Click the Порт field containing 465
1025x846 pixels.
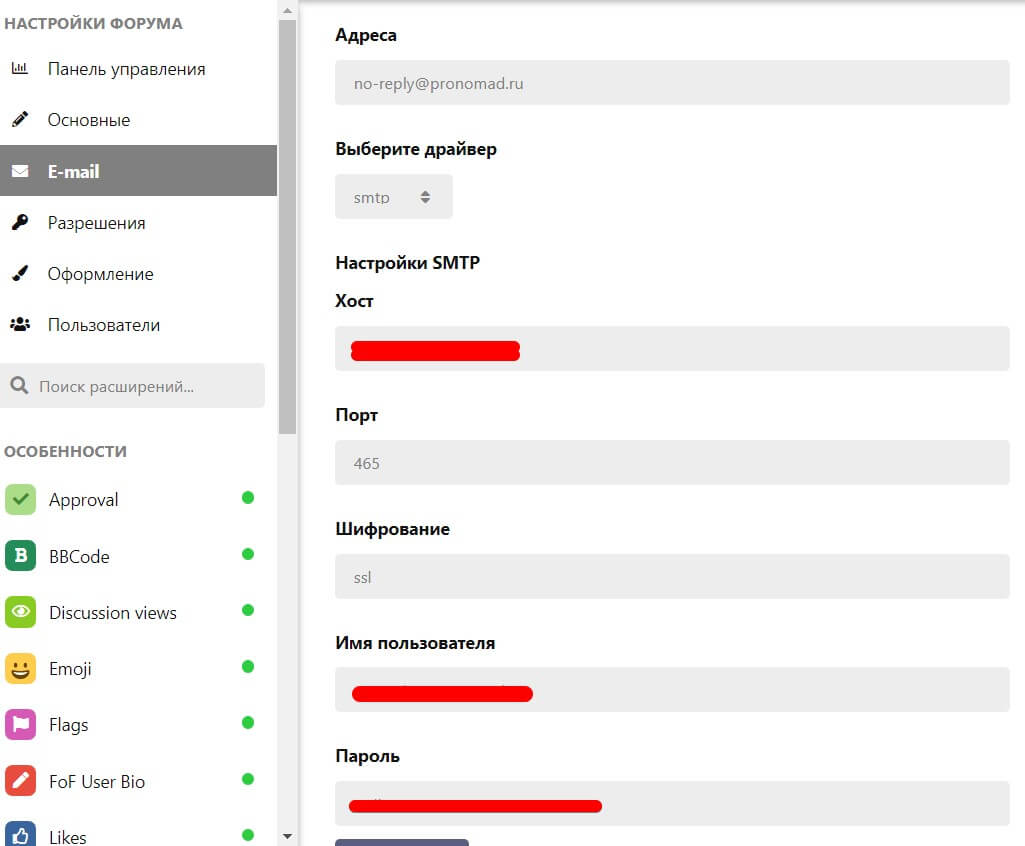point(671,463)
